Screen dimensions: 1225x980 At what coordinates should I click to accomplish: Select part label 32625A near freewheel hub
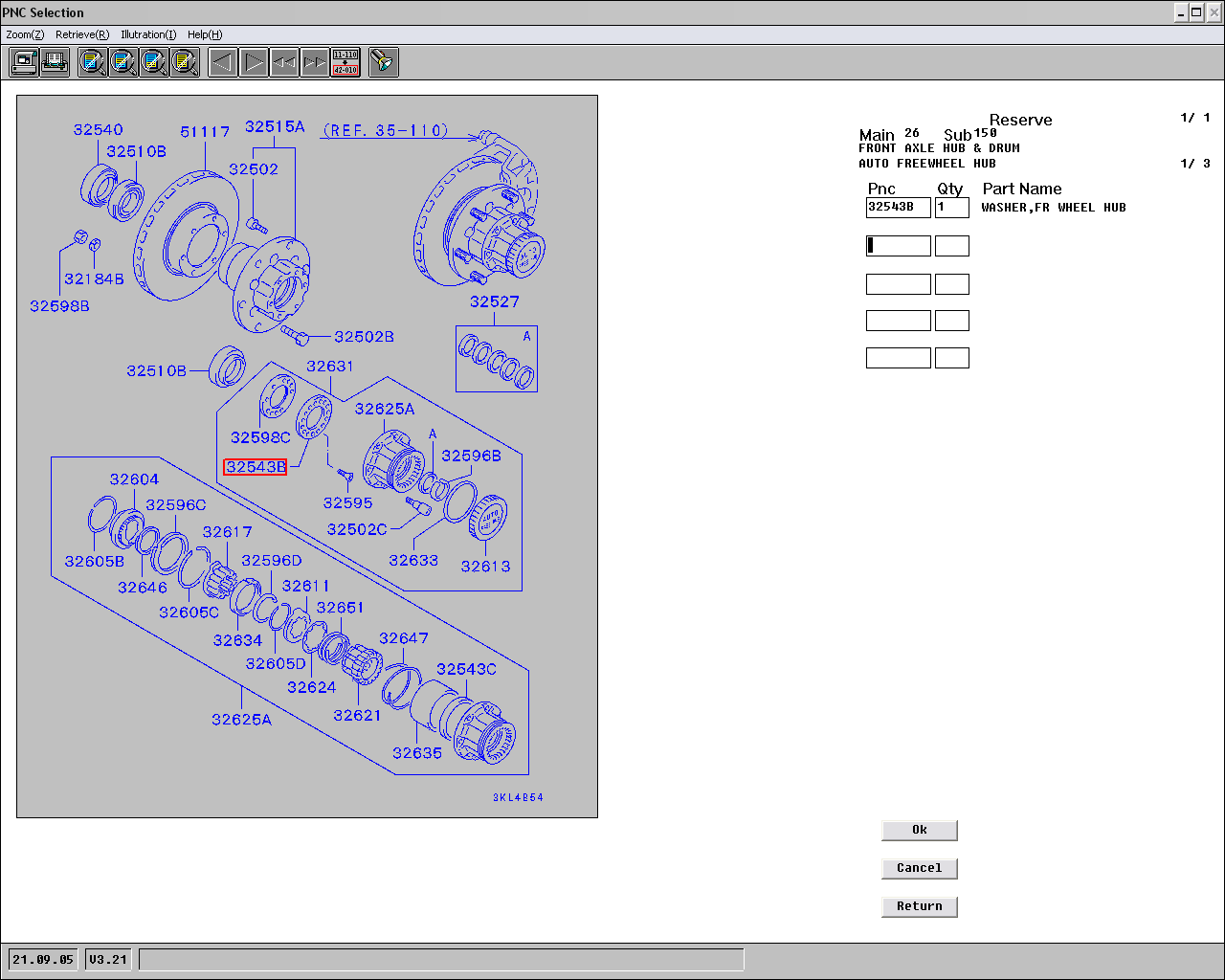pos(385,409)
